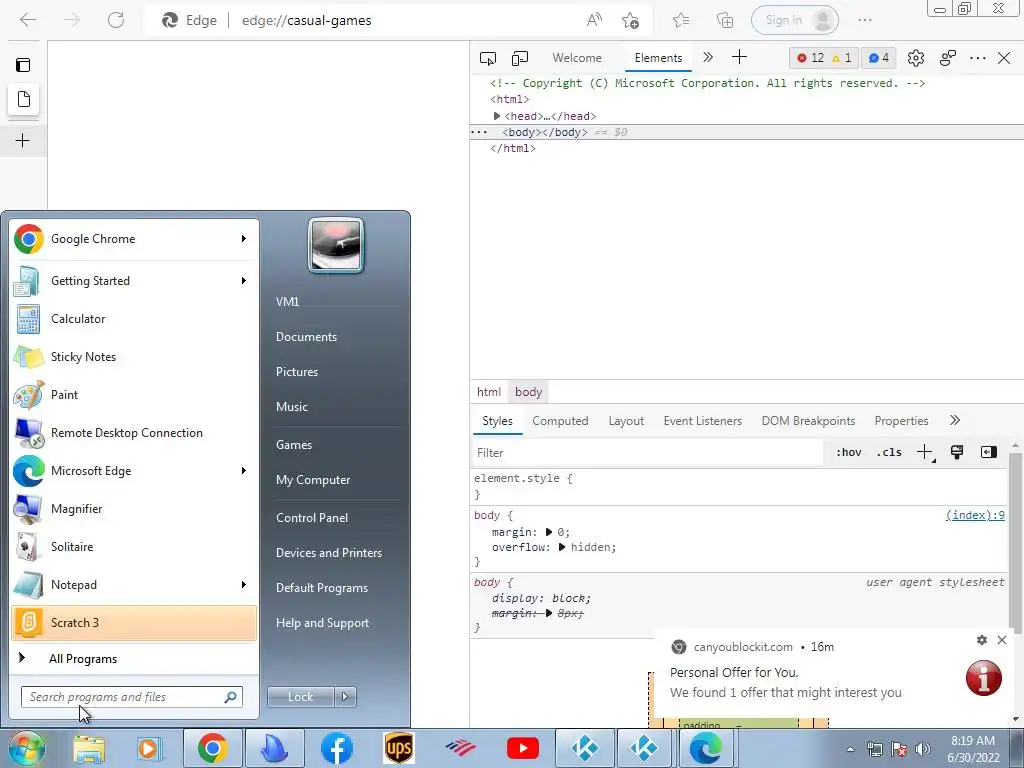Show more DevTools tabs chevron
The image size is (1024, 768).
click(708, 57)
